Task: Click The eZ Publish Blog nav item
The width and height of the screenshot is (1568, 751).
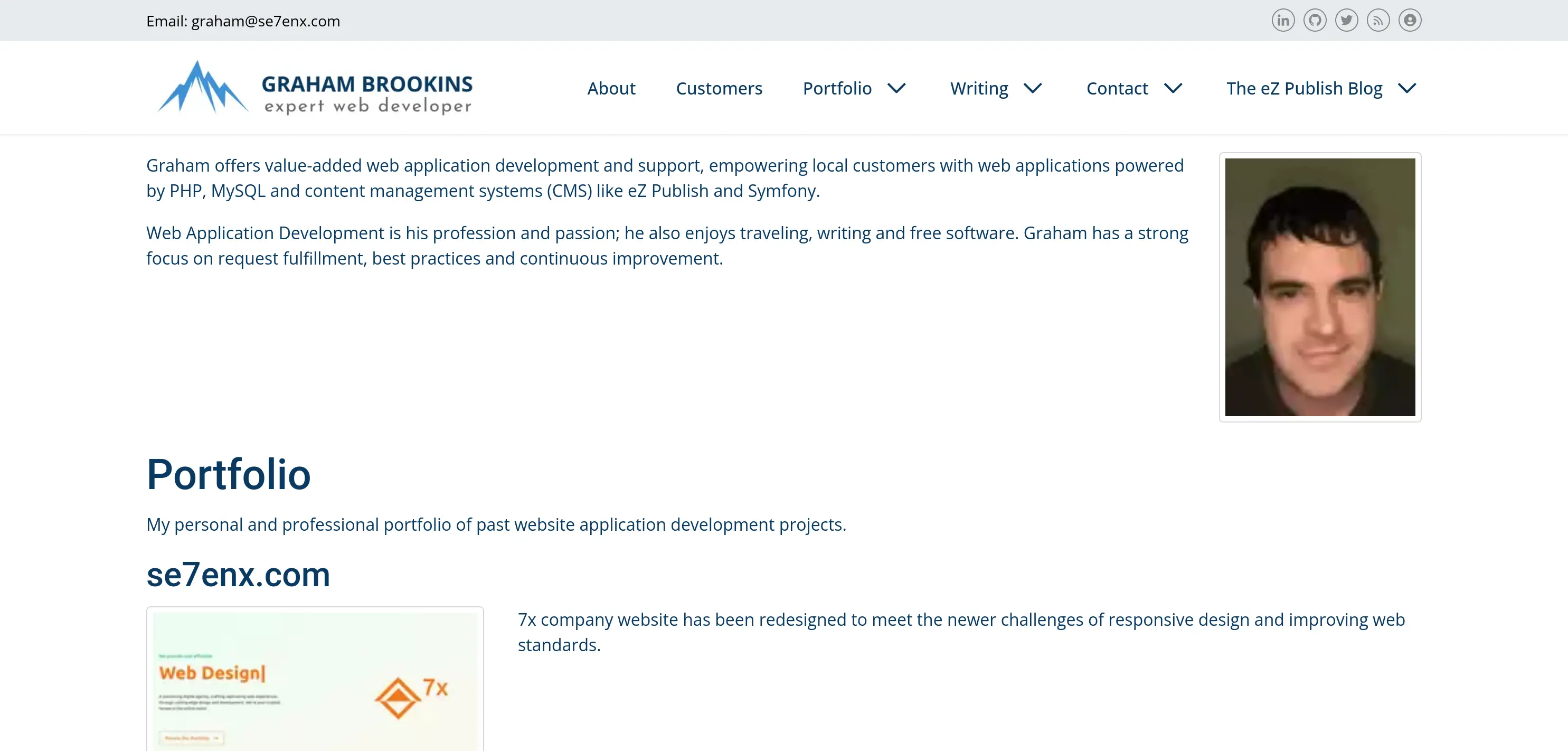Action: [x=1304, y=88]
